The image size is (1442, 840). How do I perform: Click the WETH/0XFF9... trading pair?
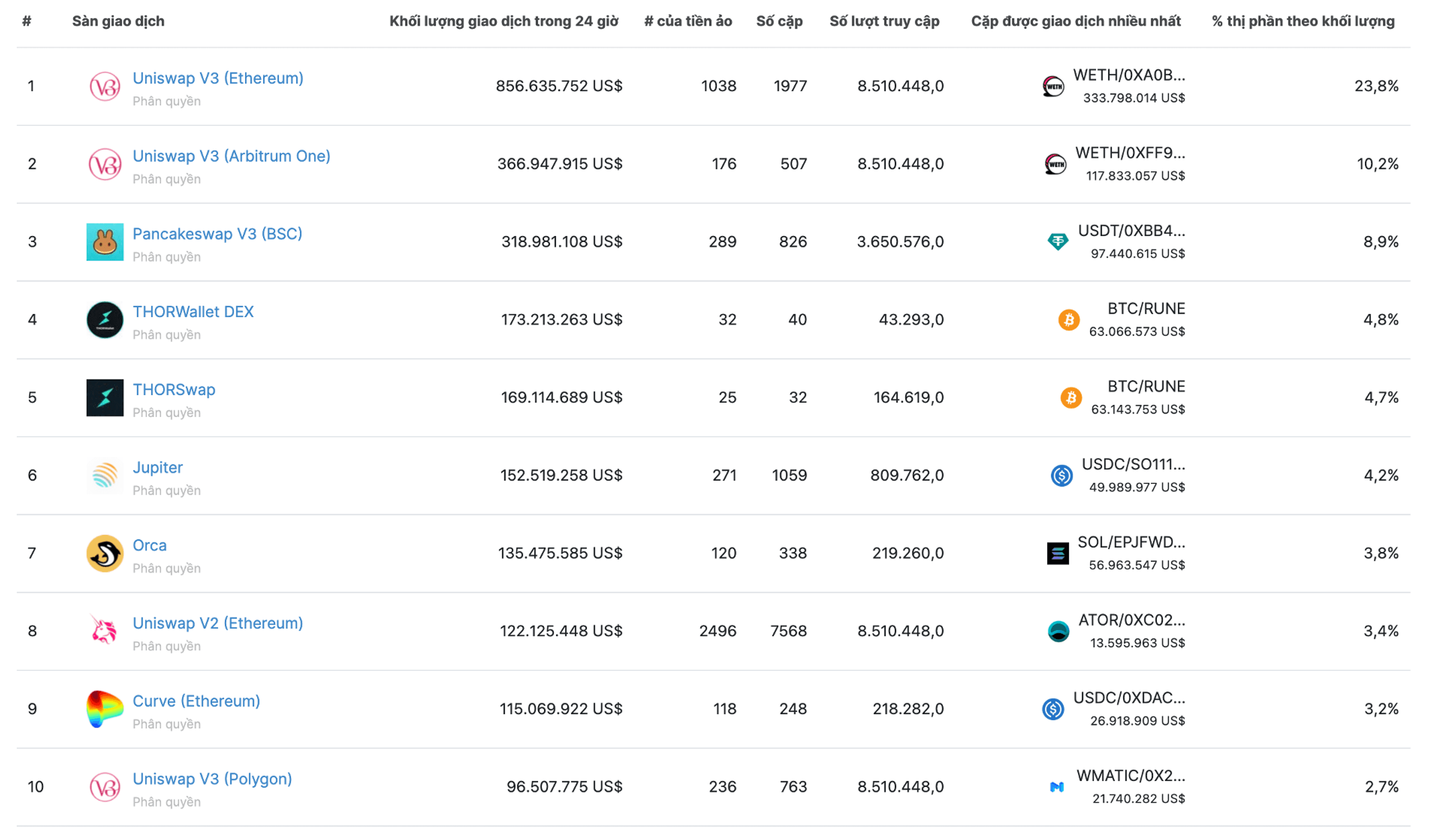tap(1131, 153)
